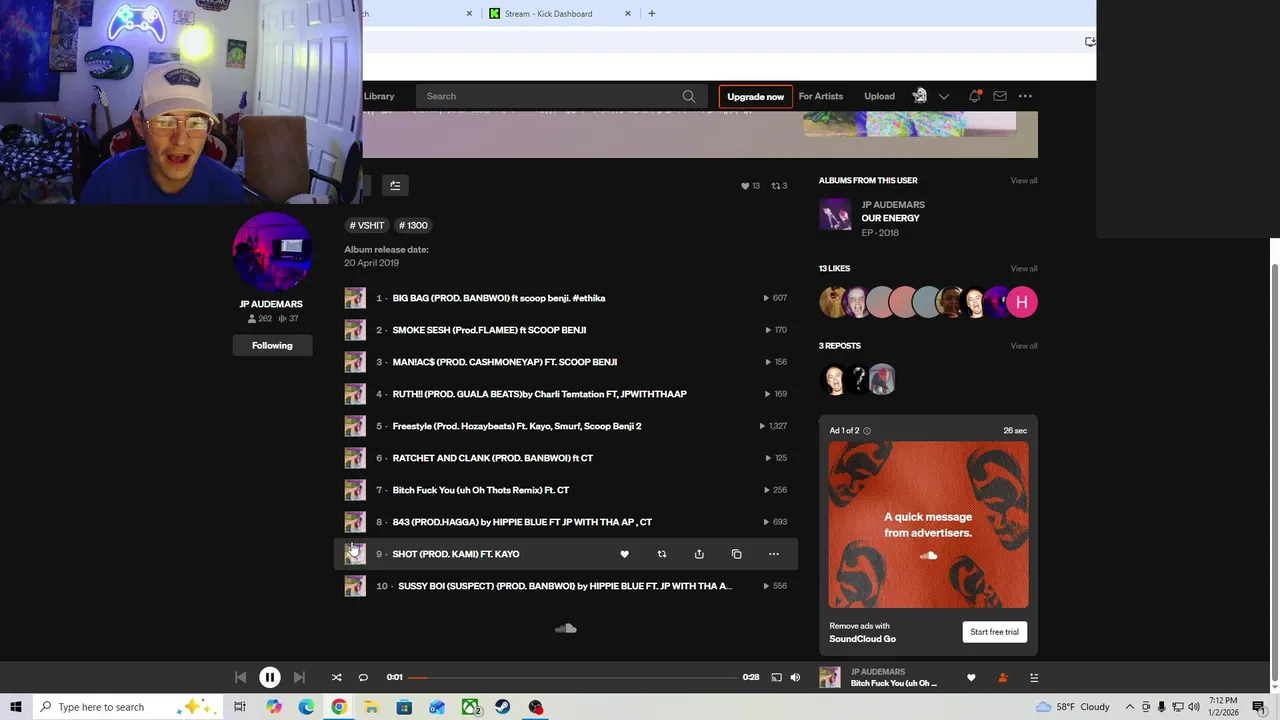Open Xbox app from the taskbar
Image resolution: width=1280 pixels, height=720 pixels.
coord(470,707)
